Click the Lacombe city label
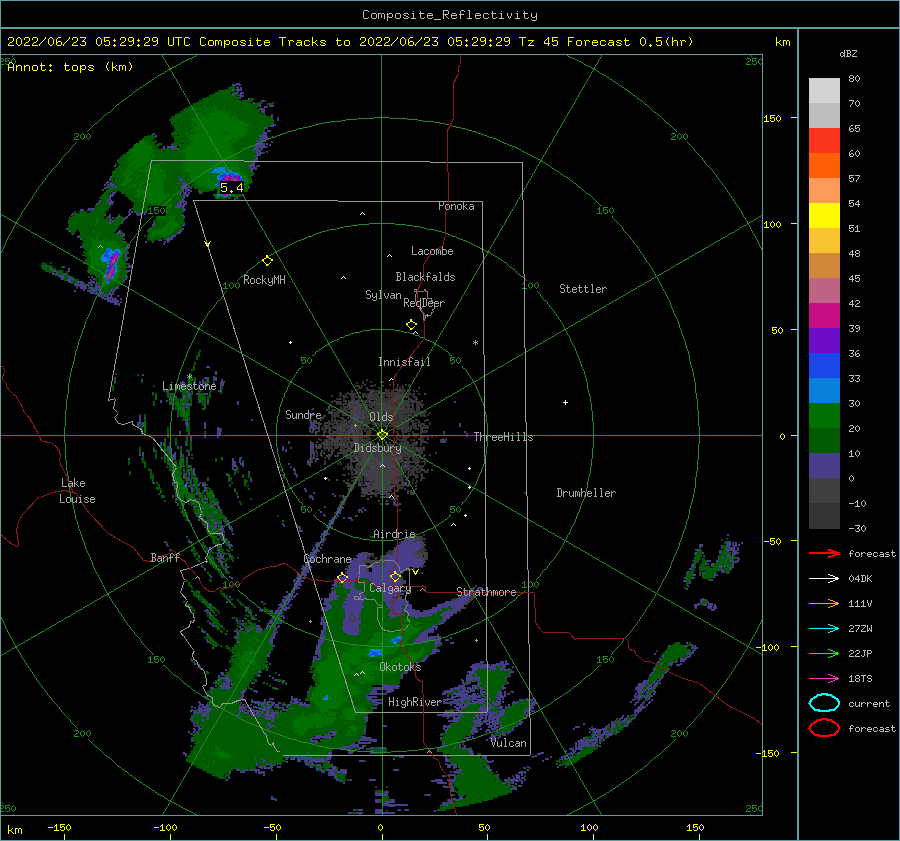This screenshot has height=841, width=900. tap(432, 251)
